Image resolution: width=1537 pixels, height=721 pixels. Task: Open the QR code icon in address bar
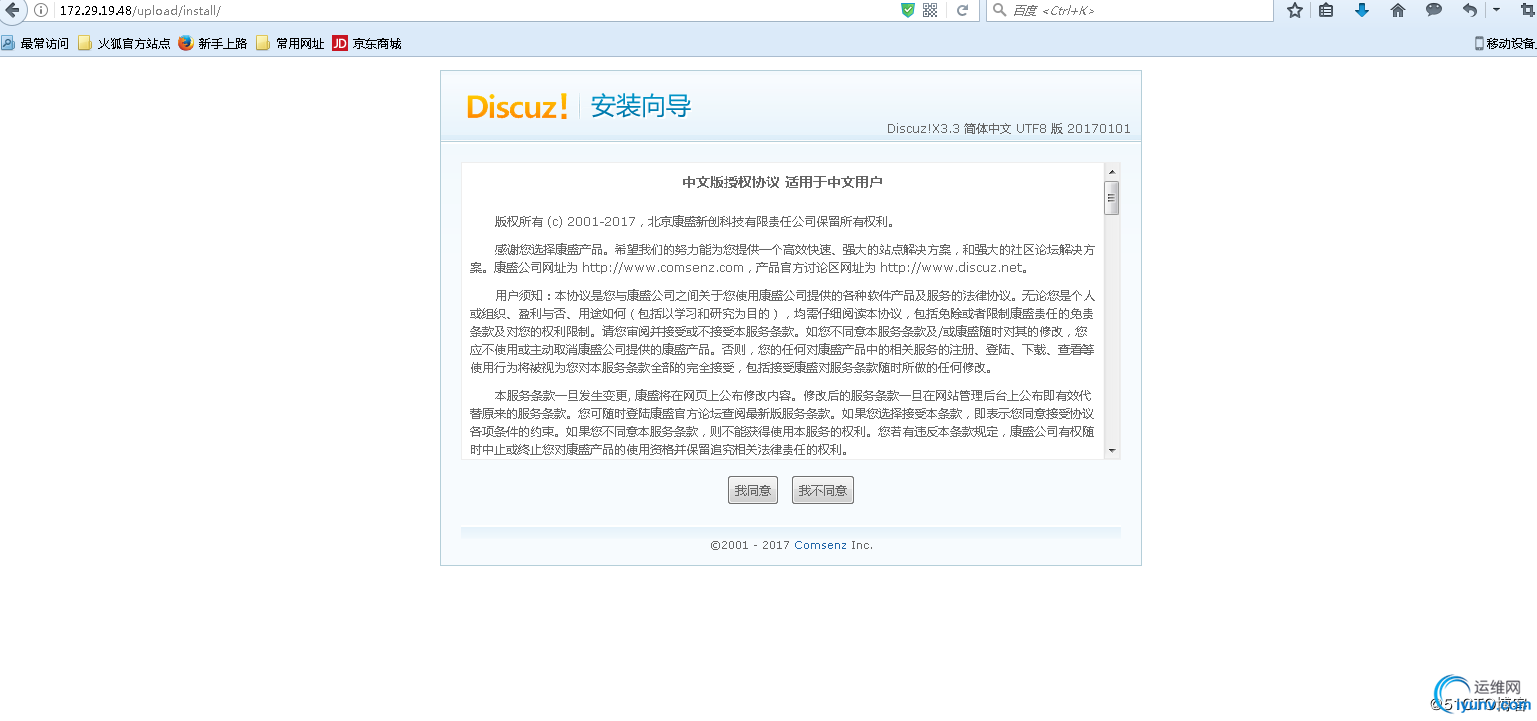tap(930, 10)
